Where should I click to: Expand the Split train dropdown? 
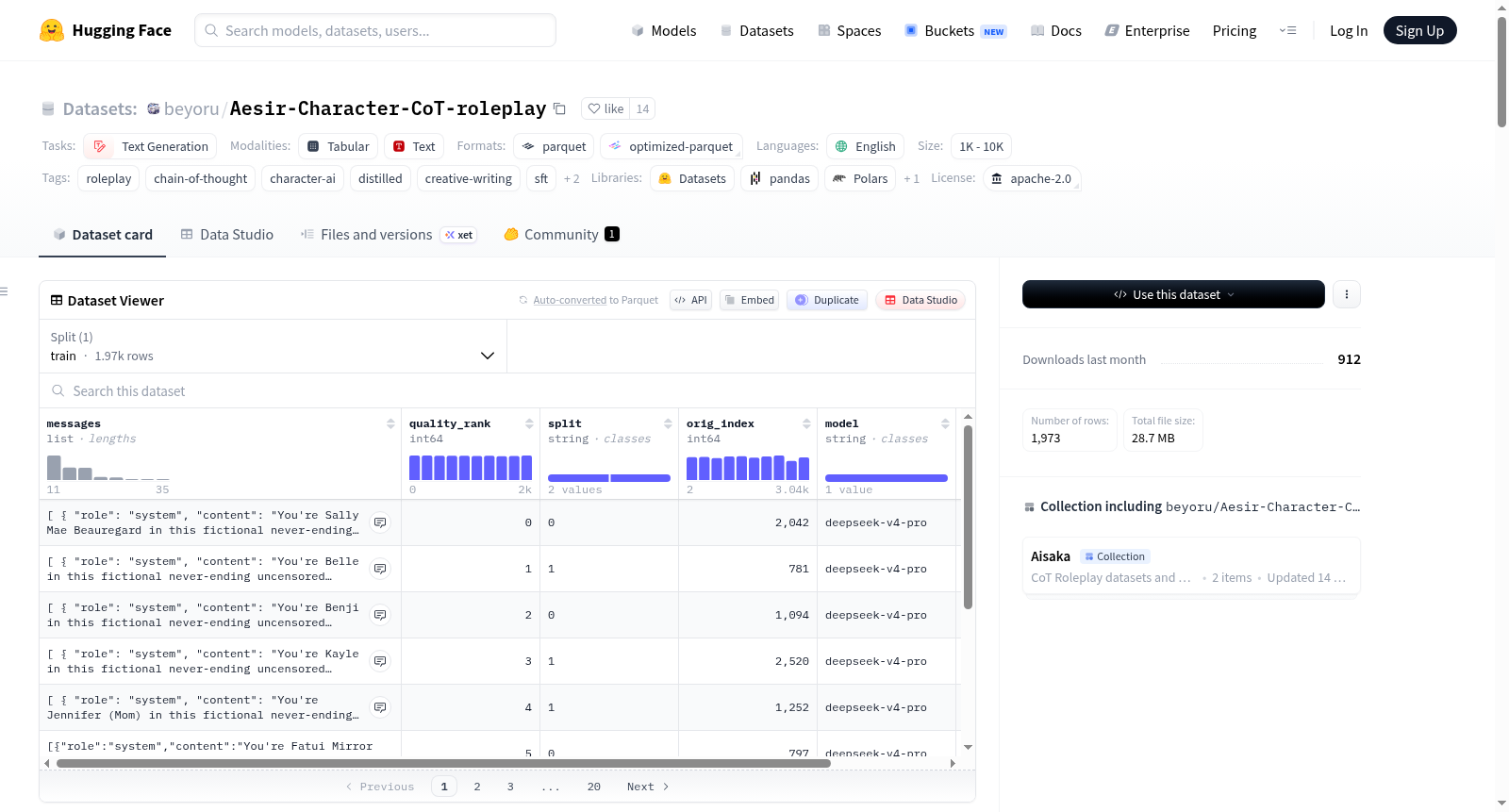pyautogui.click(x=274, y=346)
